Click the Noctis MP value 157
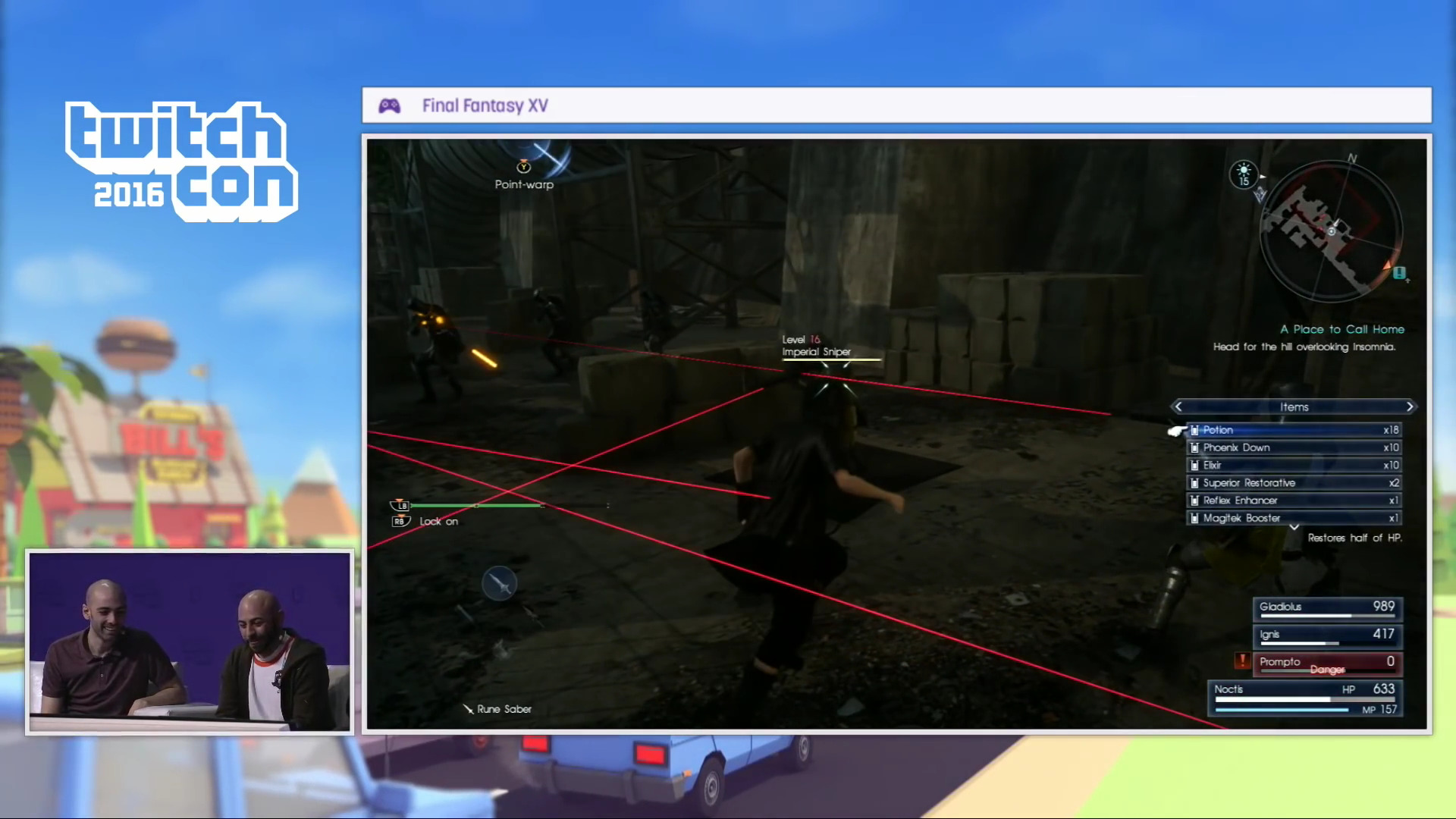 click(x=1389, y=710)
